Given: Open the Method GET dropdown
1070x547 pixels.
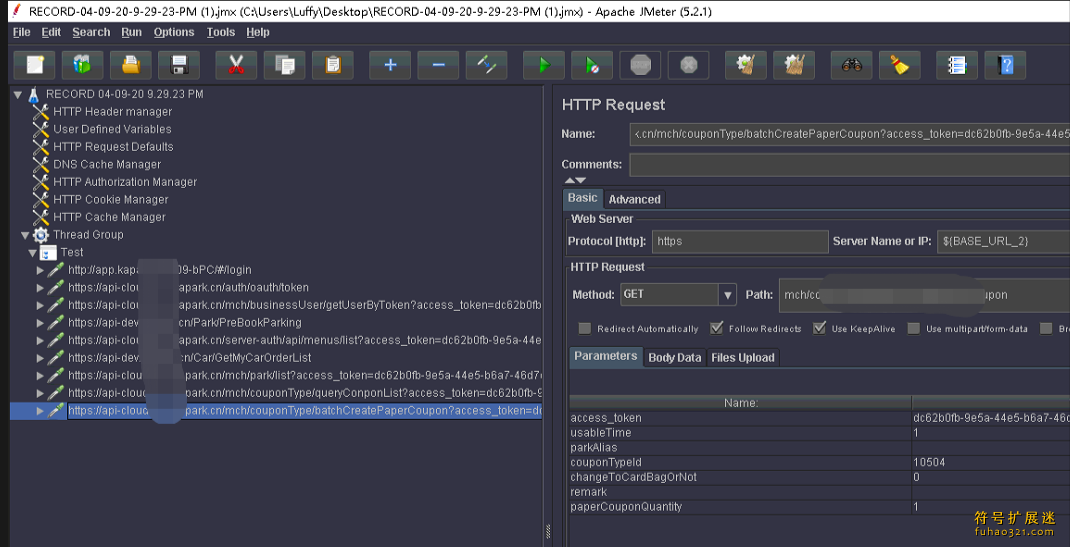Looking at the screenshot, I should pos(729,295).
